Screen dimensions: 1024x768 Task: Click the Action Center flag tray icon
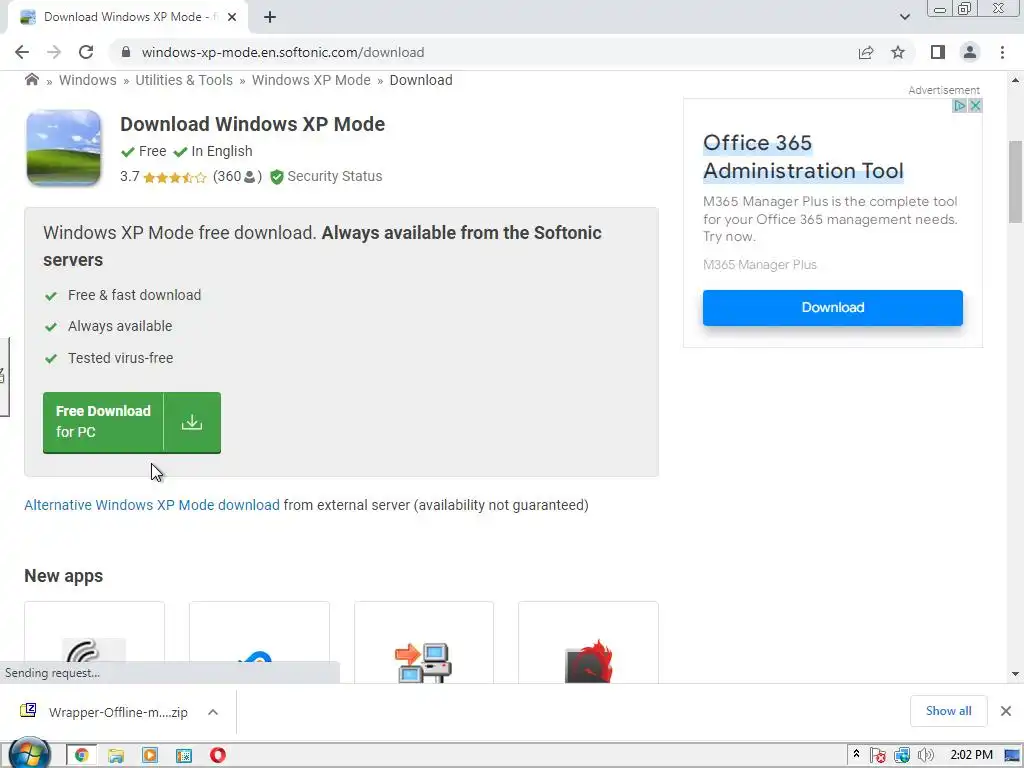coord(878,756)
